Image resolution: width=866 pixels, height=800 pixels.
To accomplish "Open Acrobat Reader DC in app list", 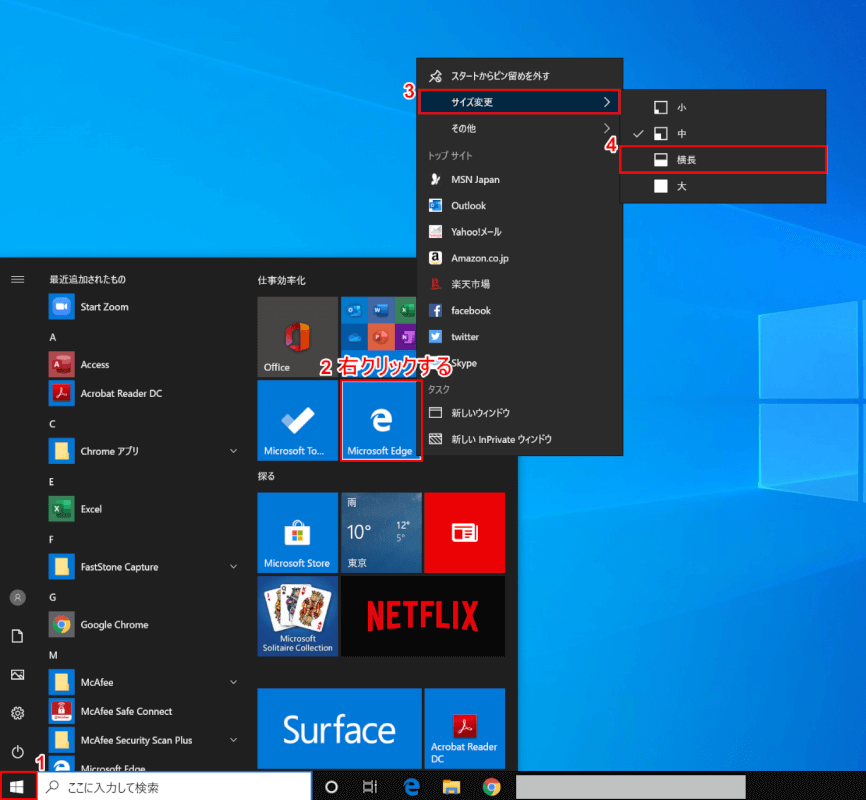I will coord(144,393).
